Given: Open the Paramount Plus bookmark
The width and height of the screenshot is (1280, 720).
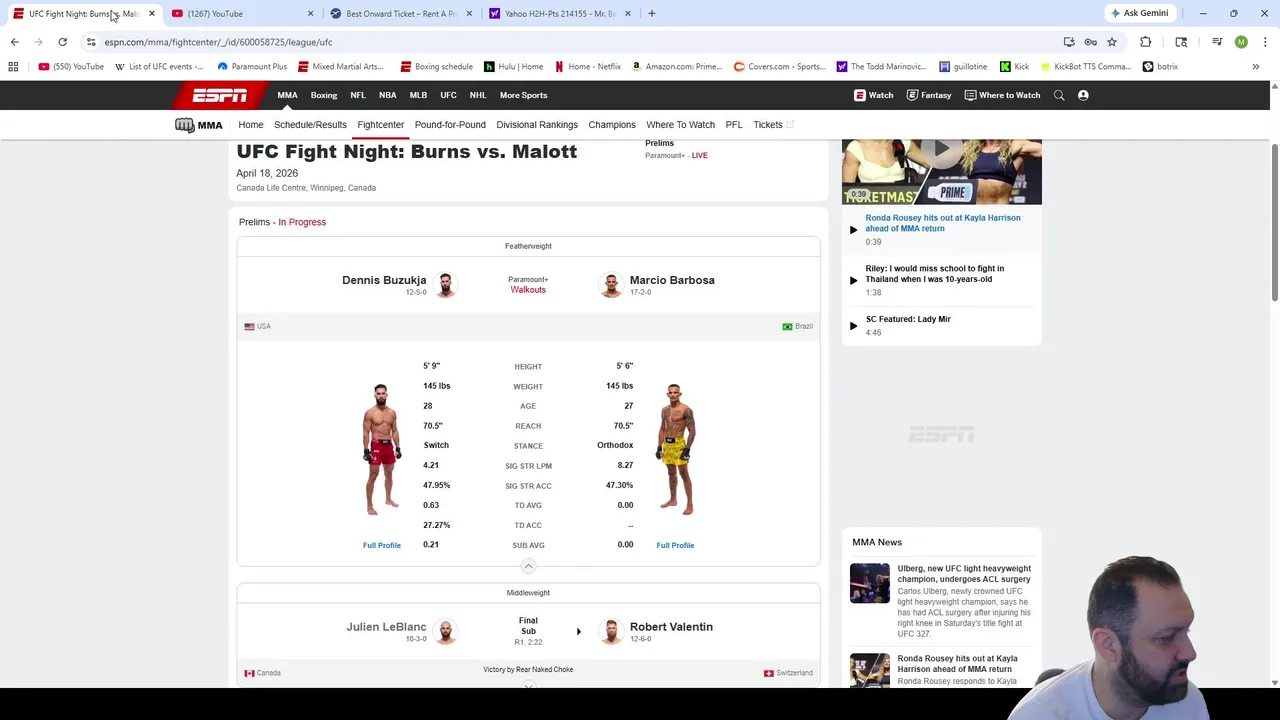Looking at the screenshot, I should tap(252, 67).
